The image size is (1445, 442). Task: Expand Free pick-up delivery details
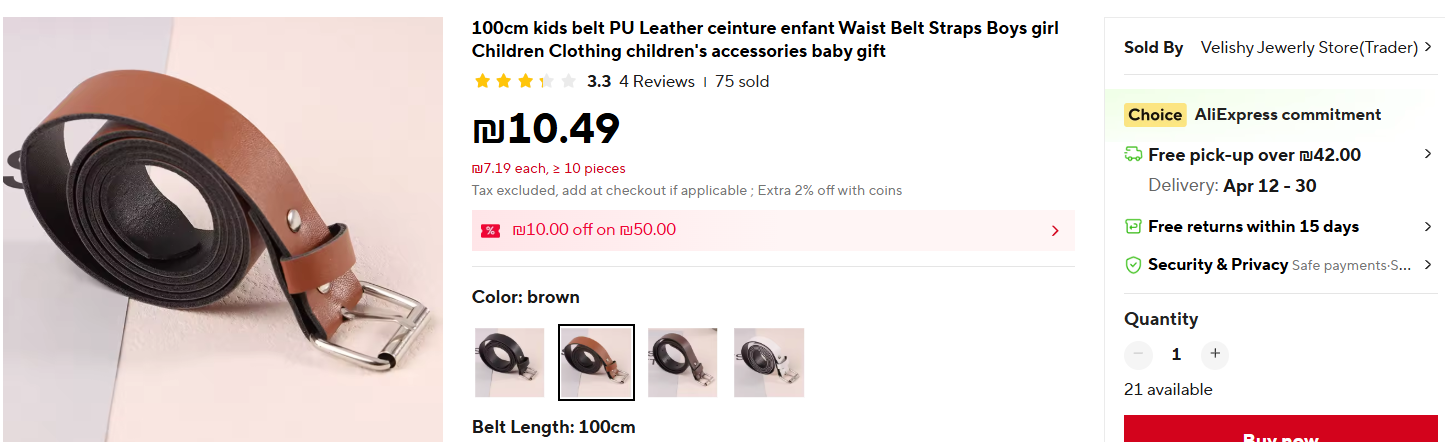tap(1428, 154)
